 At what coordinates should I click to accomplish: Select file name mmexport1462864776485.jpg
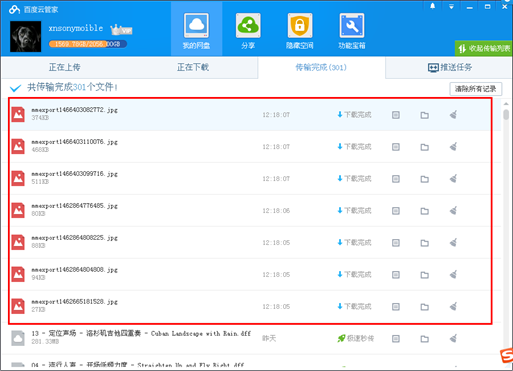click(x=74, y=206)
